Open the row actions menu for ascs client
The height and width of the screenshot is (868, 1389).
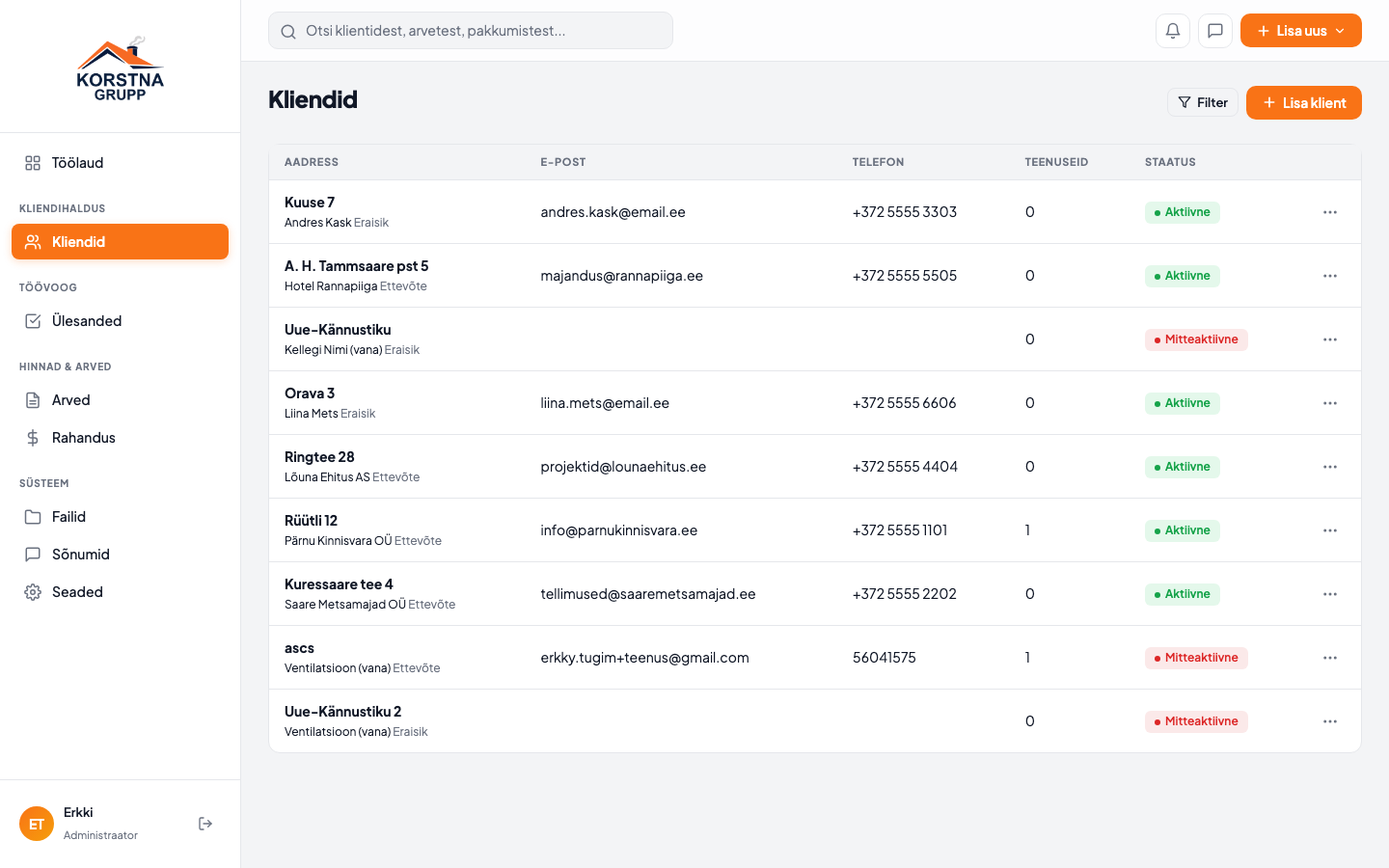[x=1330, y=658]
